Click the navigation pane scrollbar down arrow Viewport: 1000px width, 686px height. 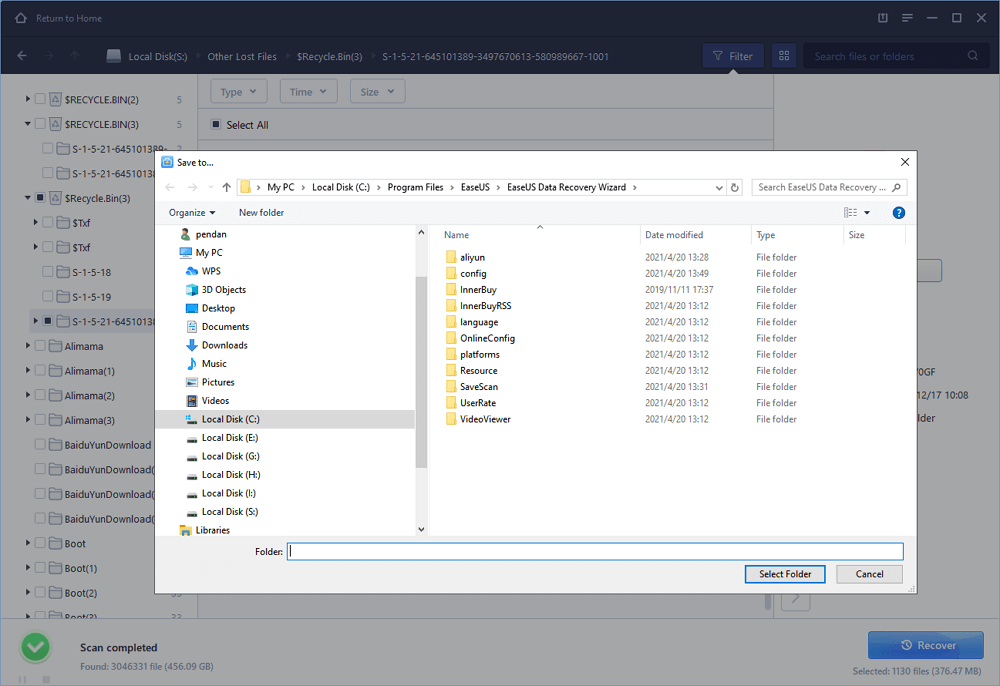(x=421, y=529)
